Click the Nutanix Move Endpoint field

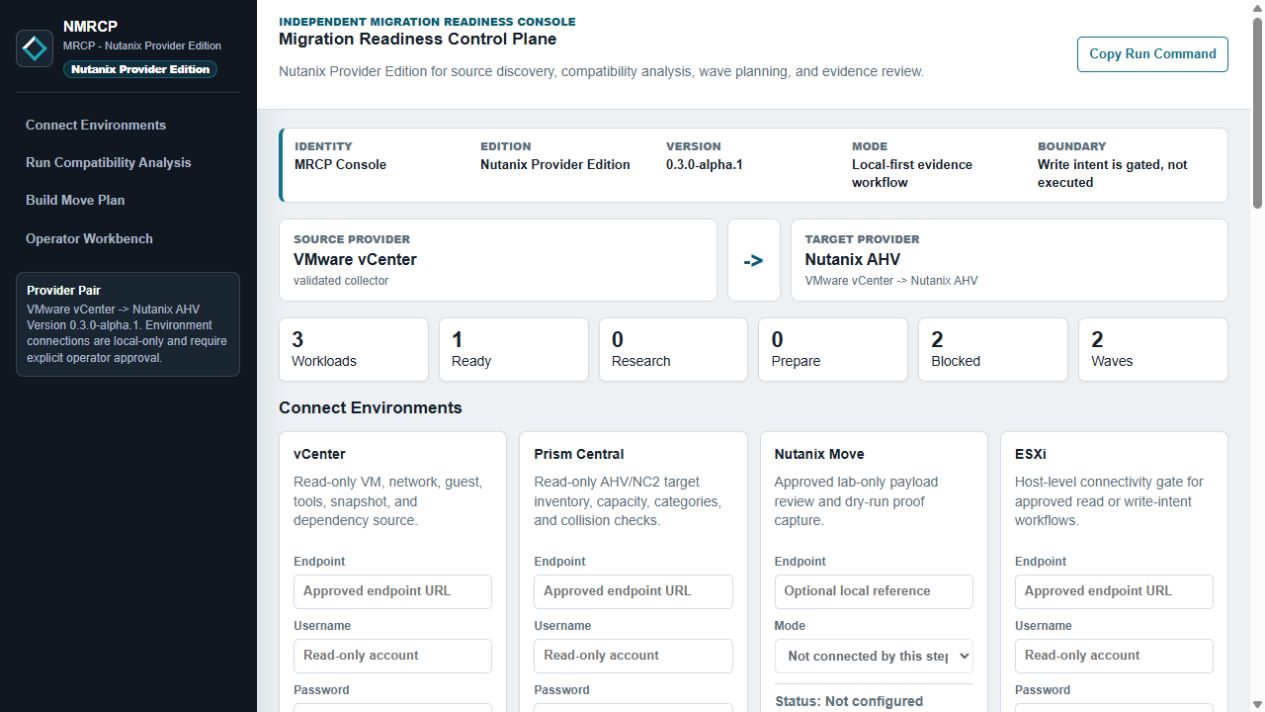tap(874, 591)
